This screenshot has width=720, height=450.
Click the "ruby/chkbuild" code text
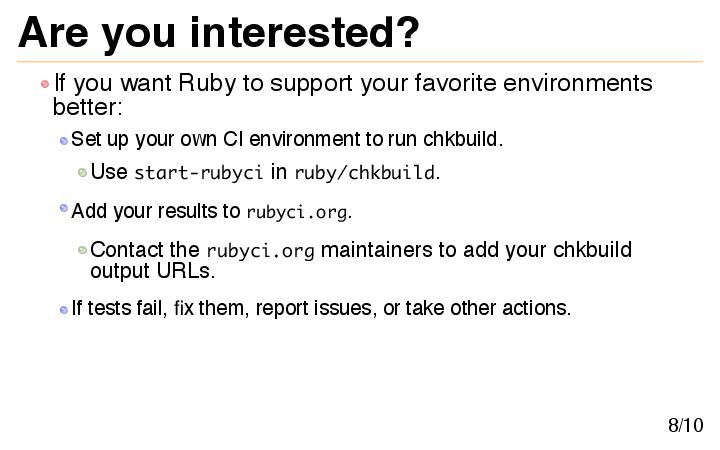point(364,173)
